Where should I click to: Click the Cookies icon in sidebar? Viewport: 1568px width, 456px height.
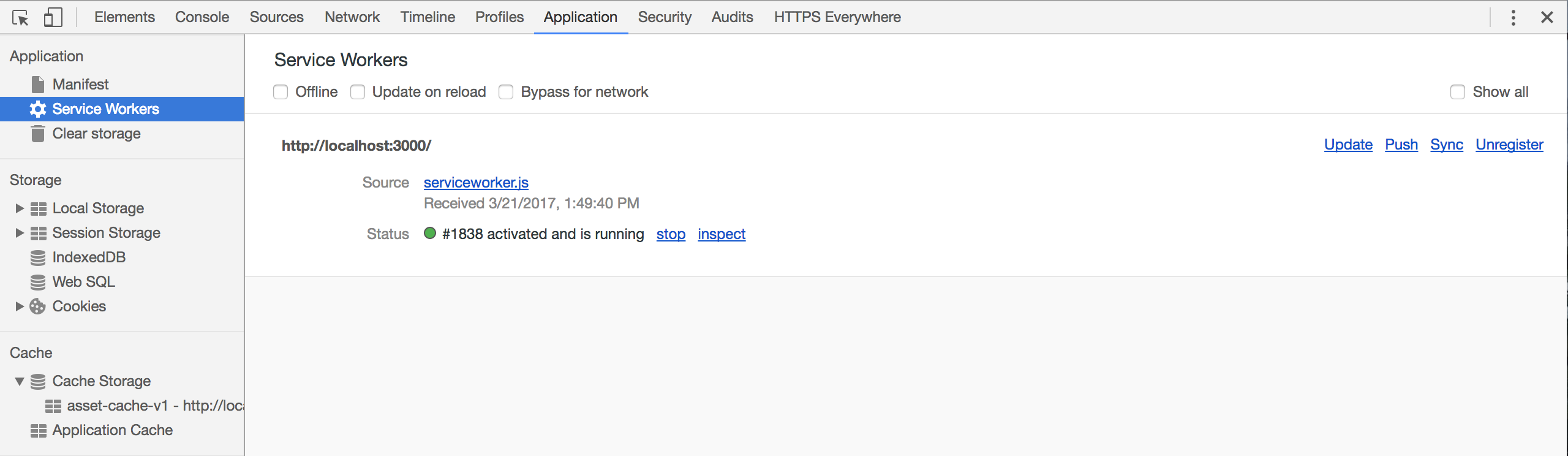[38, 306]
